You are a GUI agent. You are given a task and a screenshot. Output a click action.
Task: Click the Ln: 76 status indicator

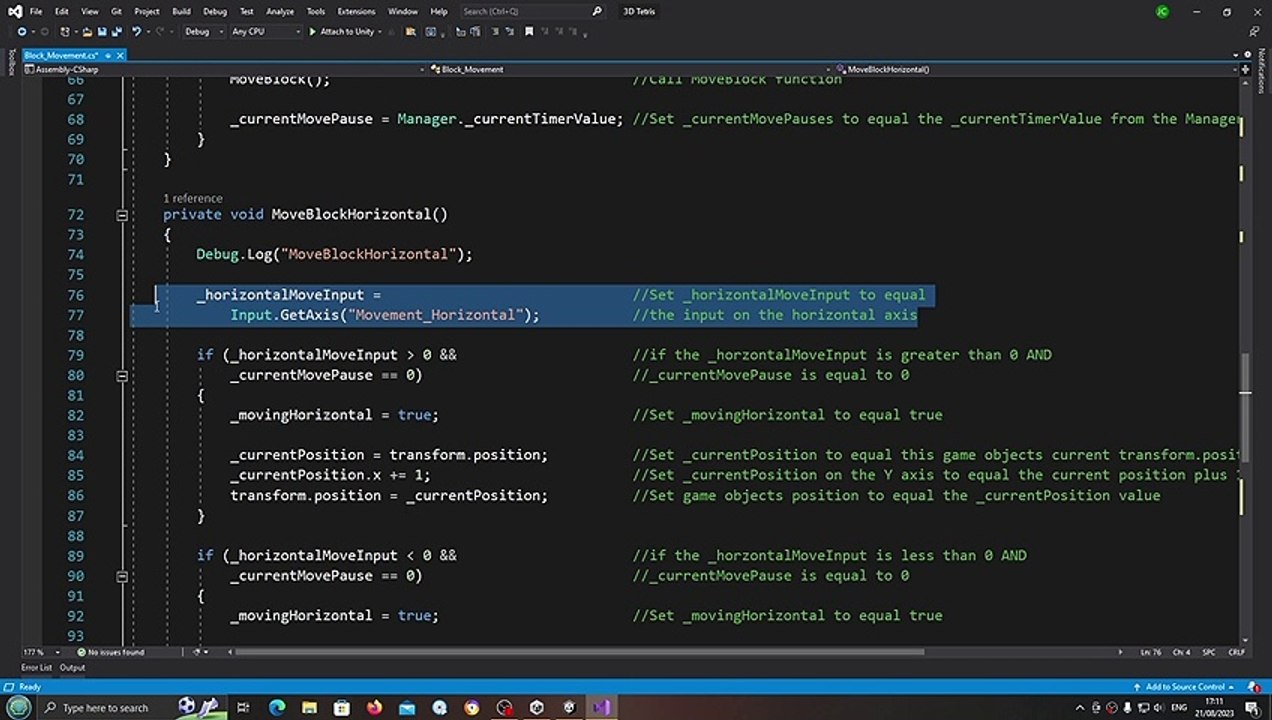[1153, 652]
